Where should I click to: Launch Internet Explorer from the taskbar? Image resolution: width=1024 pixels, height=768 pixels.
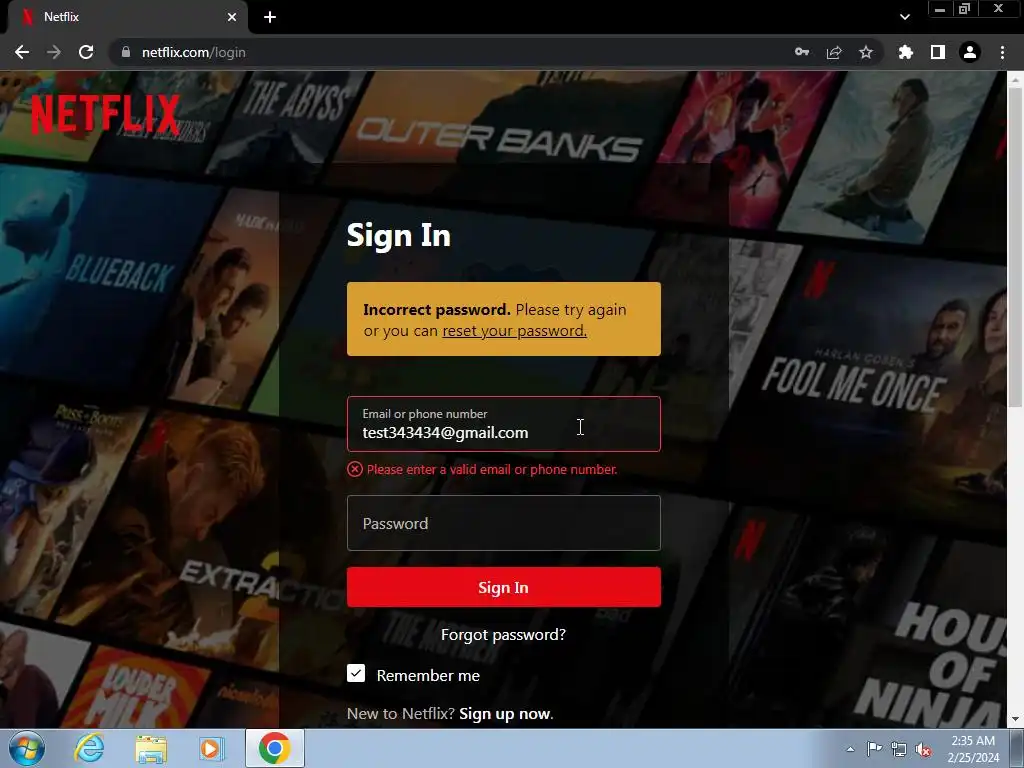pos(89,748)
